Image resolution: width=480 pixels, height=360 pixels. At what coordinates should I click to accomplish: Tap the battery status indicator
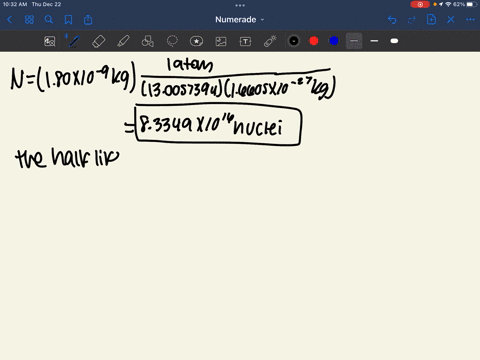click(x=471, y=4)
